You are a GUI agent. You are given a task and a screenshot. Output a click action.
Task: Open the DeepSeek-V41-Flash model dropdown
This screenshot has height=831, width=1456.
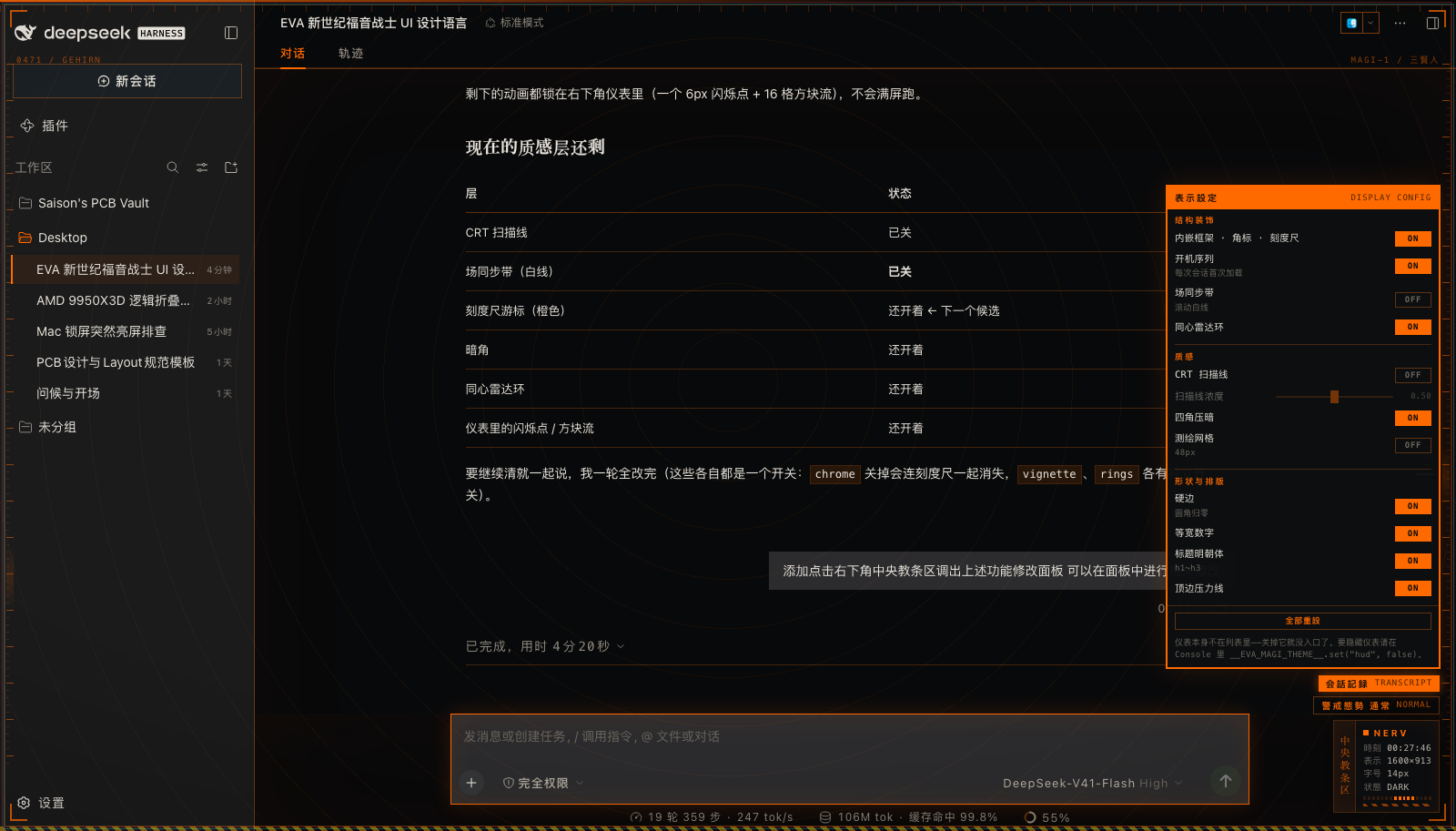click(1093, 783)
